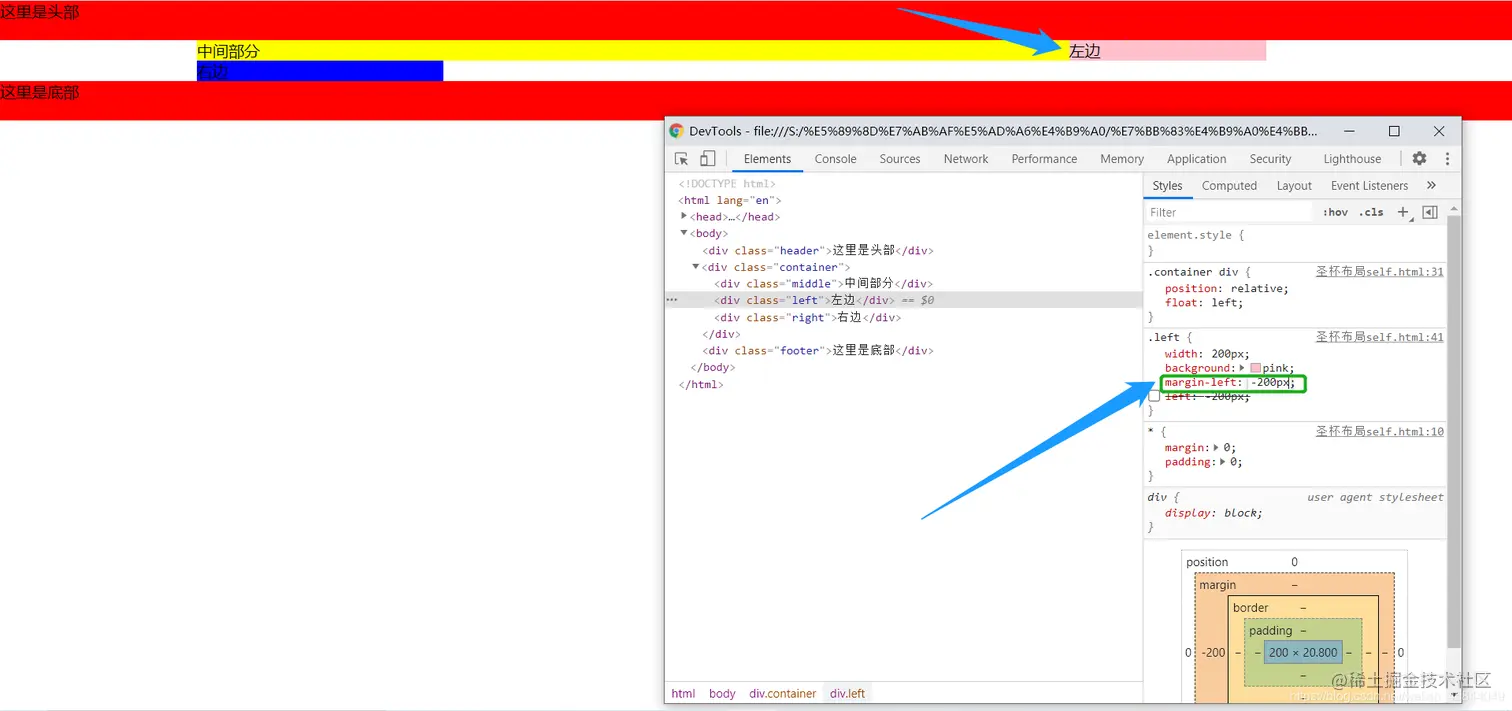Click the Chrome logo in DevTools title bar
Image resolution: width=1512 pixels, height=711 pixels.
point(676,131)
